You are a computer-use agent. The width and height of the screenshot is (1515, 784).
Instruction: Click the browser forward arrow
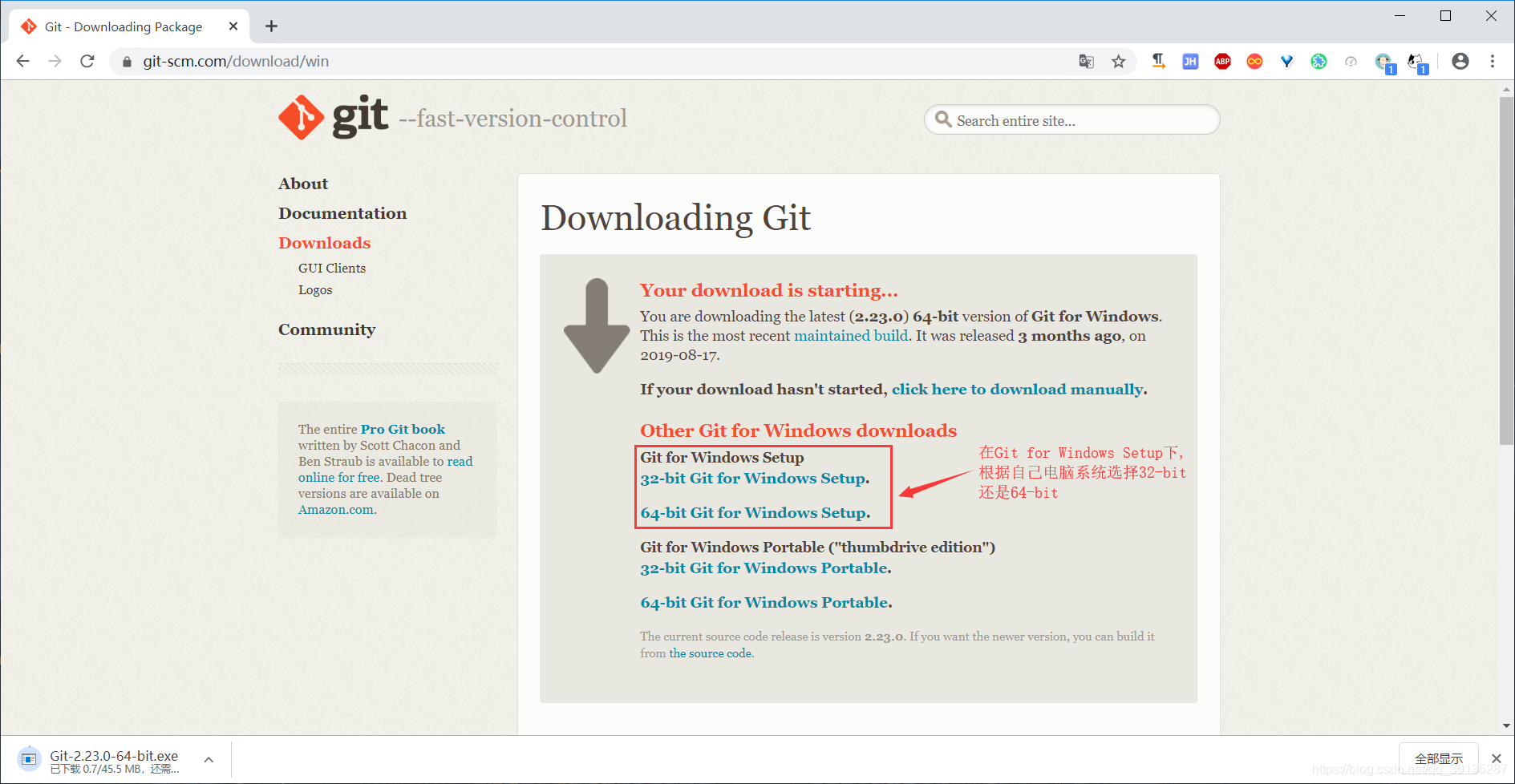click(x=55, y=61)
